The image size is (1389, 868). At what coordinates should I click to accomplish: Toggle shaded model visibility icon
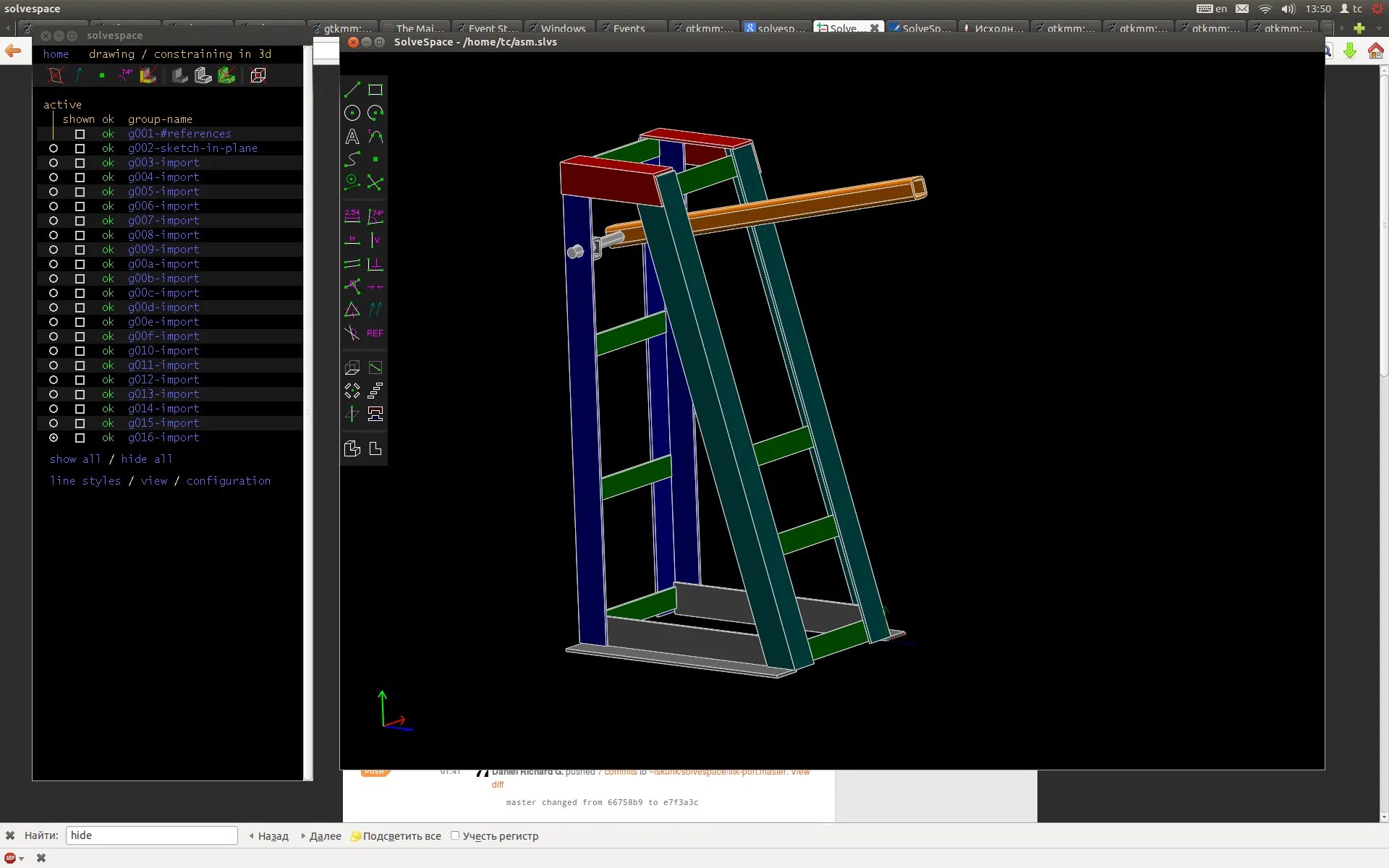(x=180, y=75)
